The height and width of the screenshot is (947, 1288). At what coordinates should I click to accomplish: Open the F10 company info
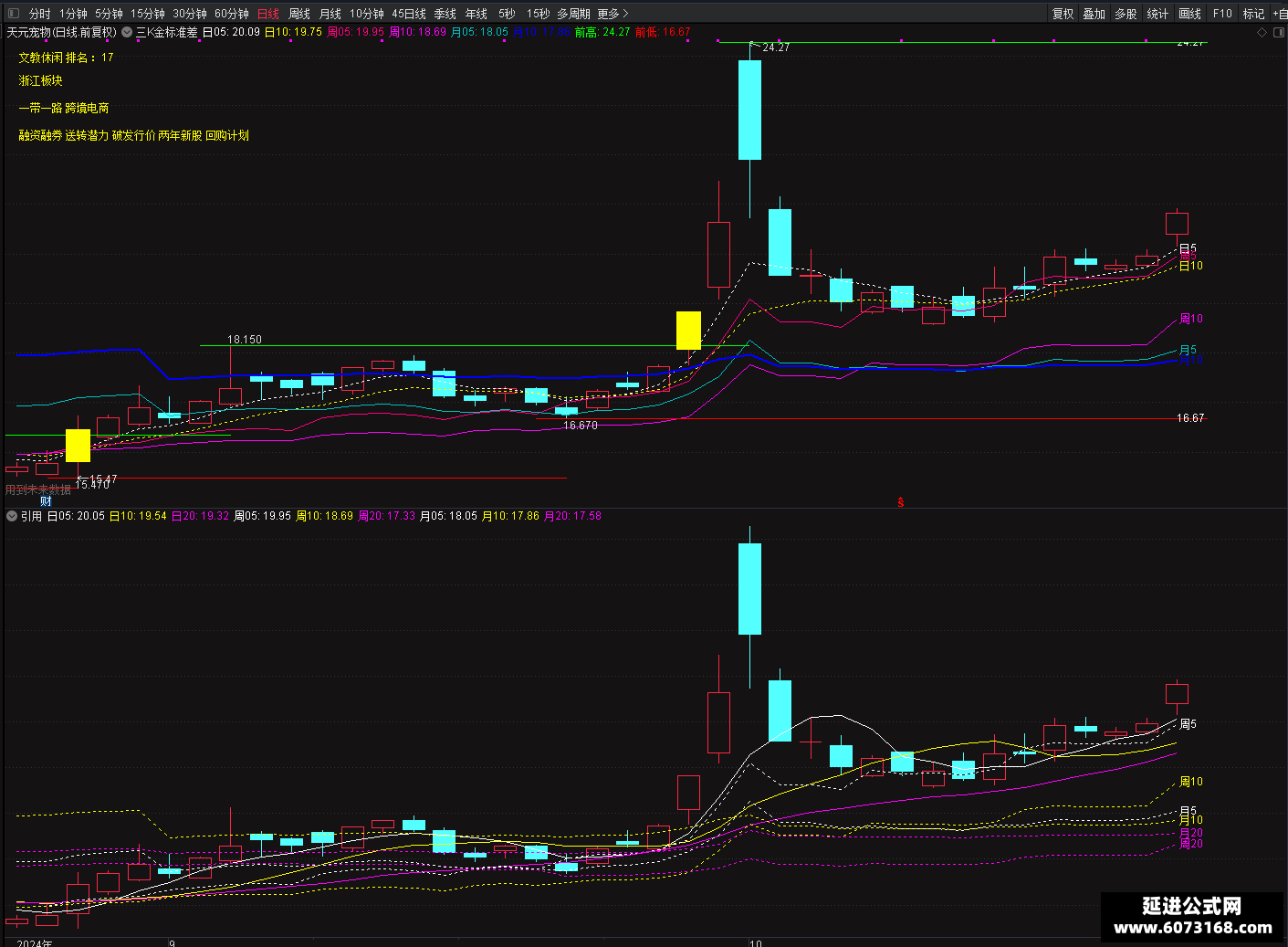coord(1222,14)
